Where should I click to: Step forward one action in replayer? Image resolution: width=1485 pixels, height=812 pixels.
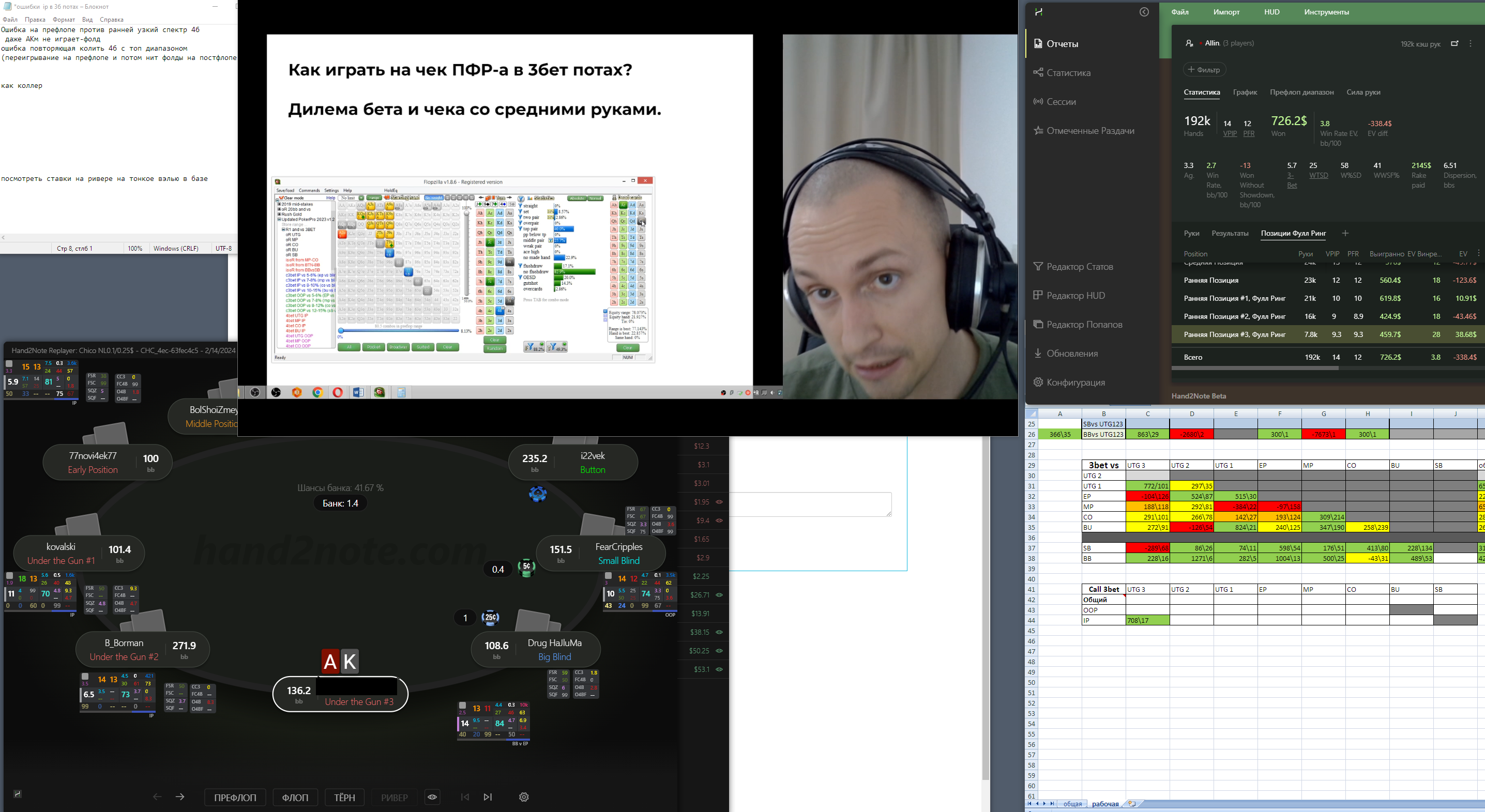pos(180,796)
